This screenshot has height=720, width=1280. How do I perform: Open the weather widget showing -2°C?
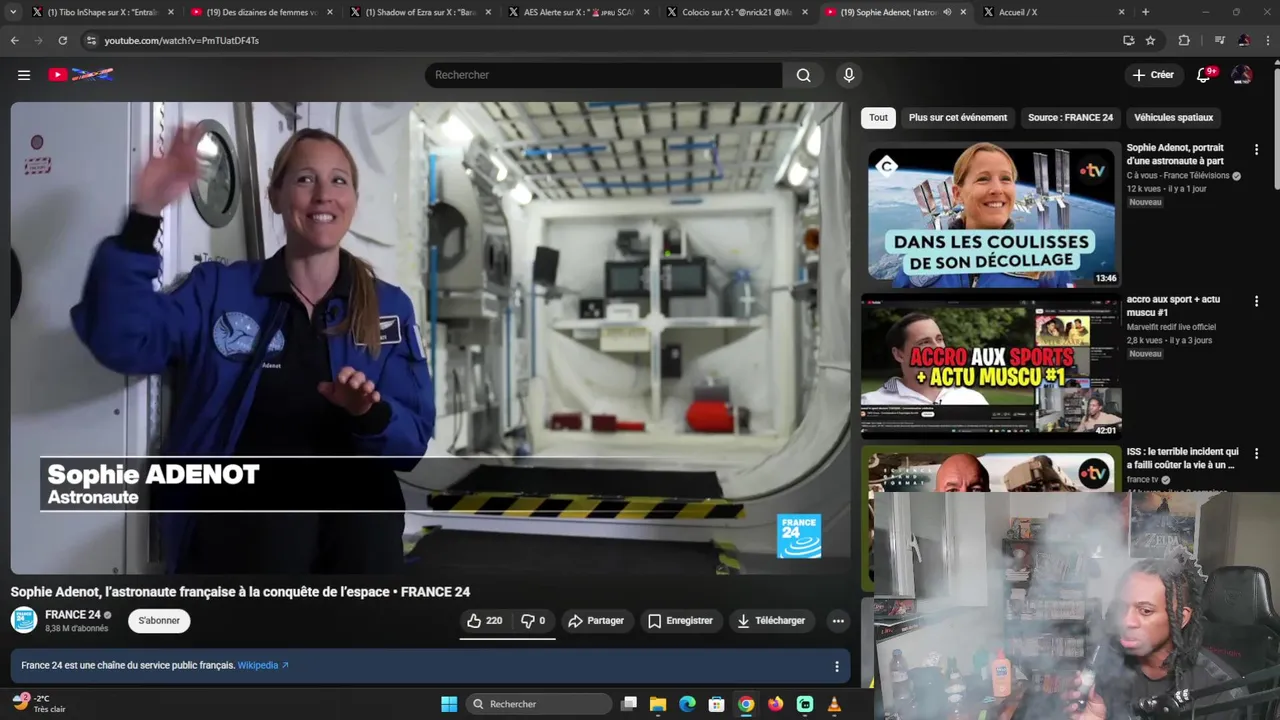pos(38,704)
